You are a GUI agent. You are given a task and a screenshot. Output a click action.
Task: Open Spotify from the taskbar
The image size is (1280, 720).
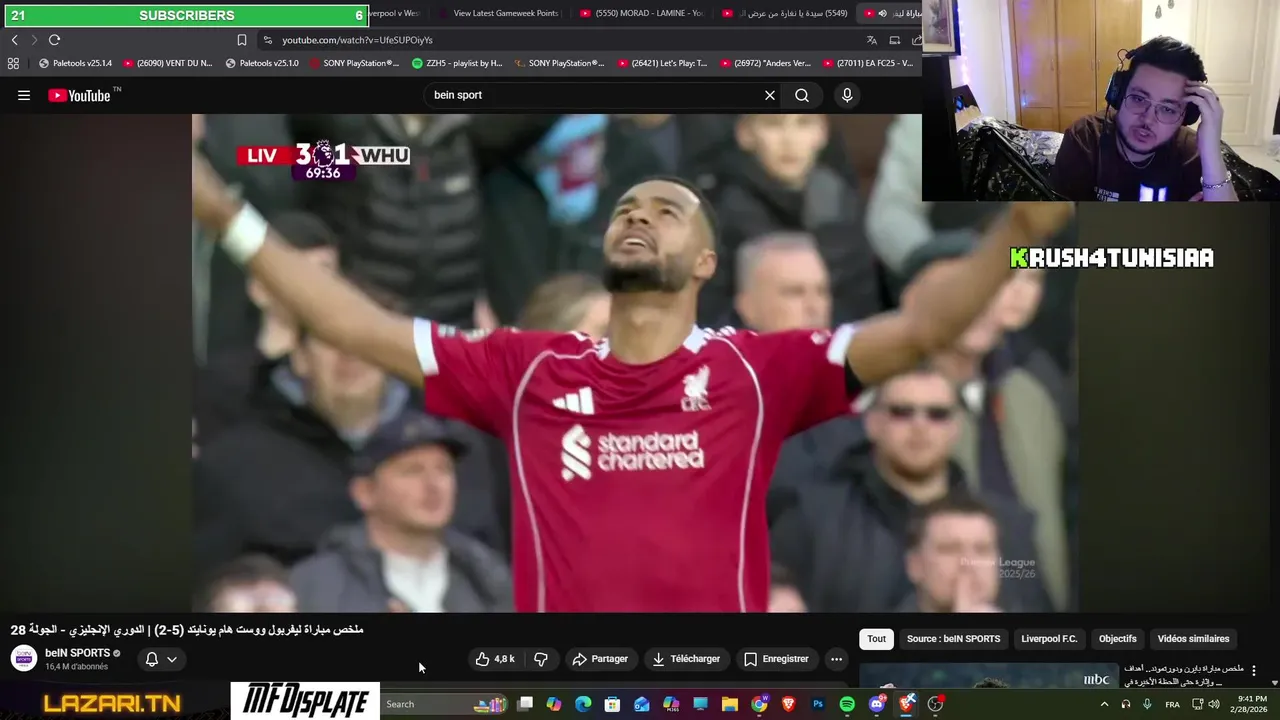(847, 704)
